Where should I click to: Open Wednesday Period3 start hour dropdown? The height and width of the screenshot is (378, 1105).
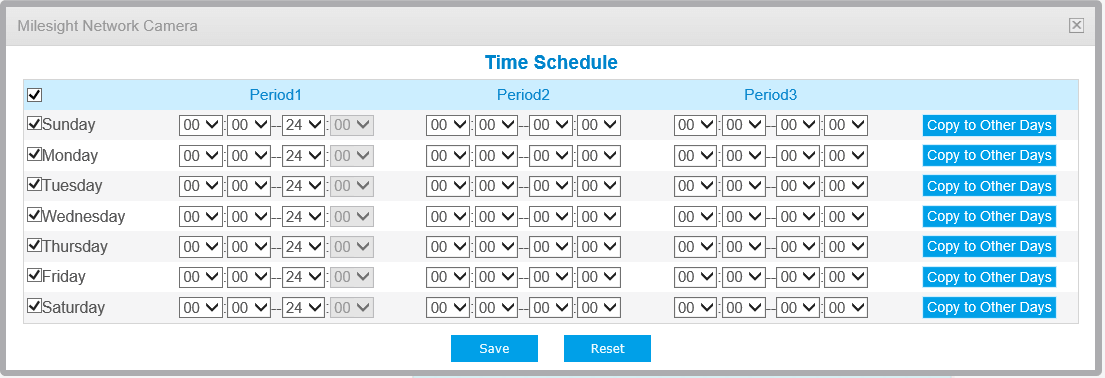click(x=696, y=217)
